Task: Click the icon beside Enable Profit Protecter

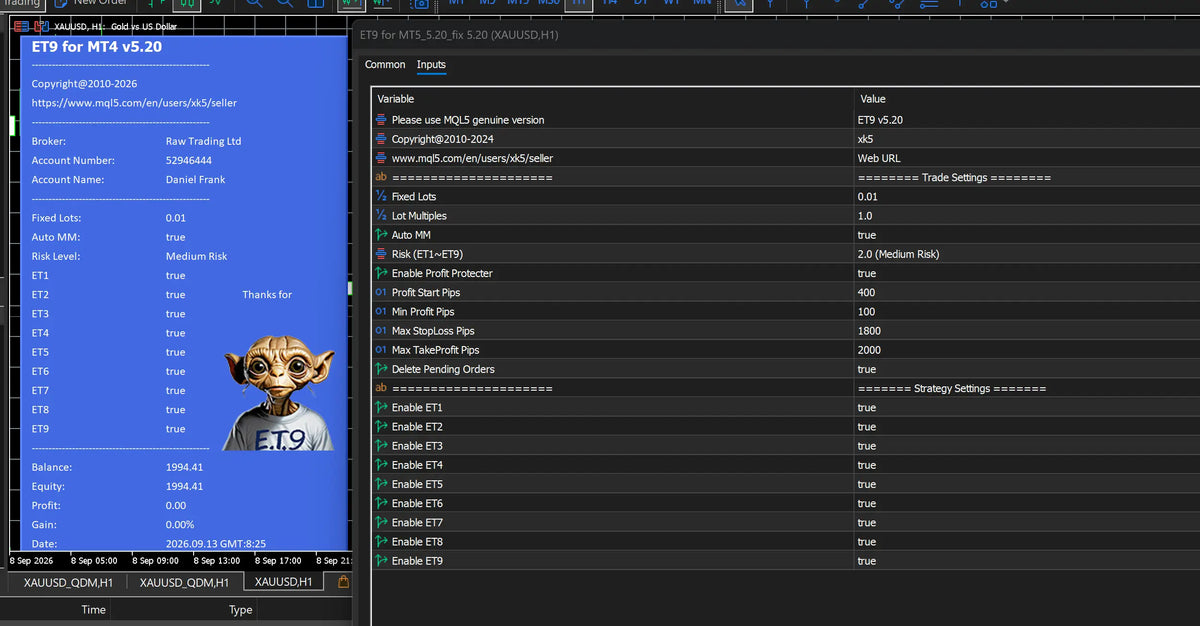Action: pyautogui.click(x=381, y=273)
